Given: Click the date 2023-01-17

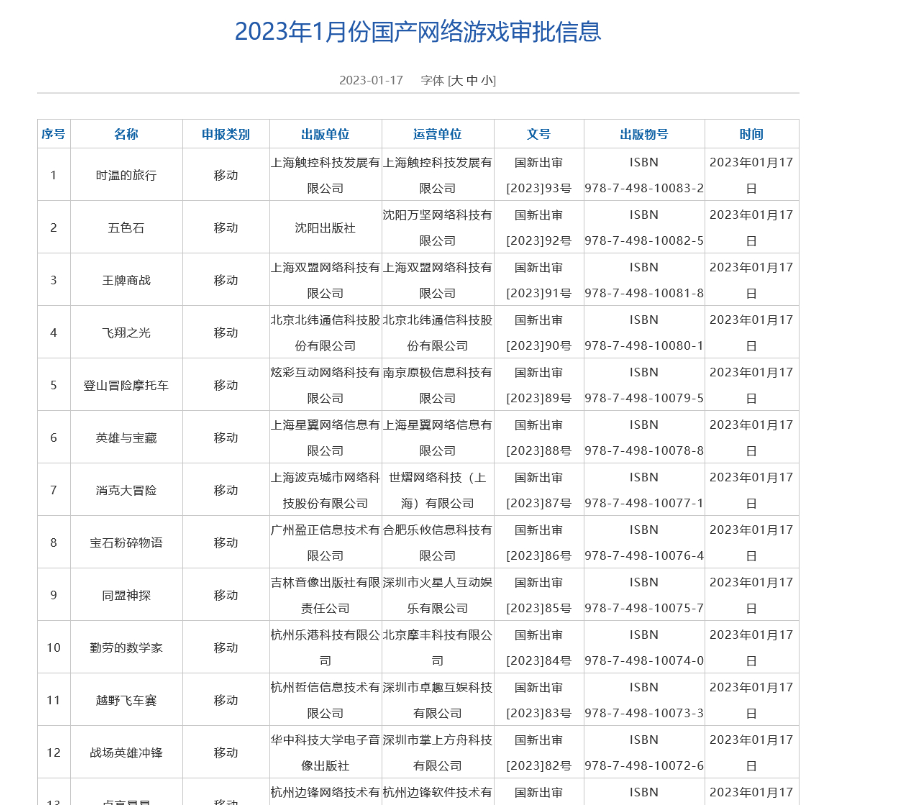Looking at the screenshot, I should [371, 80].
